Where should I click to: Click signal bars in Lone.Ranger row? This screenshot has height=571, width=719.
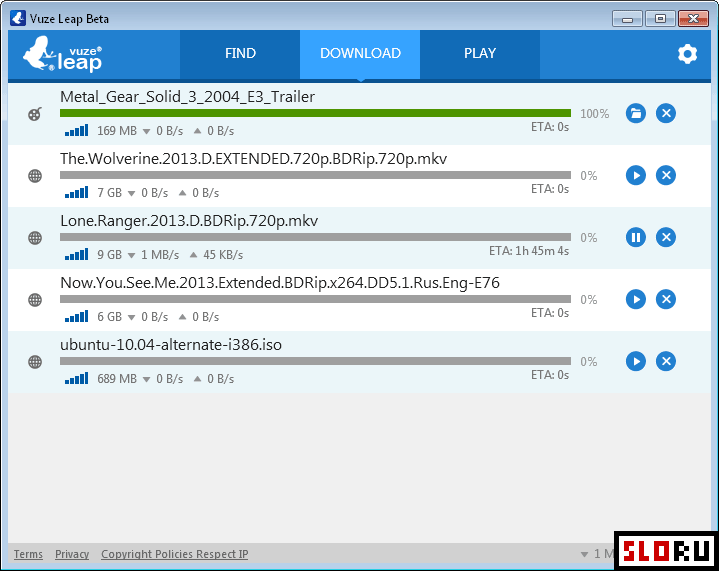(x=77, y=254)
